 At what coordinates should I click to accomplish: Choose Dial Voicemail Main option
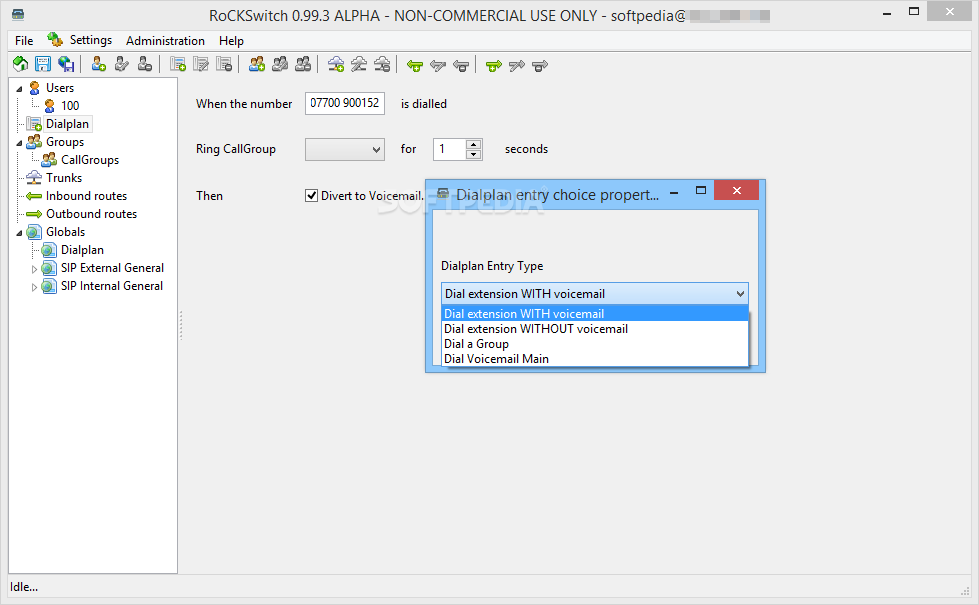594,358
